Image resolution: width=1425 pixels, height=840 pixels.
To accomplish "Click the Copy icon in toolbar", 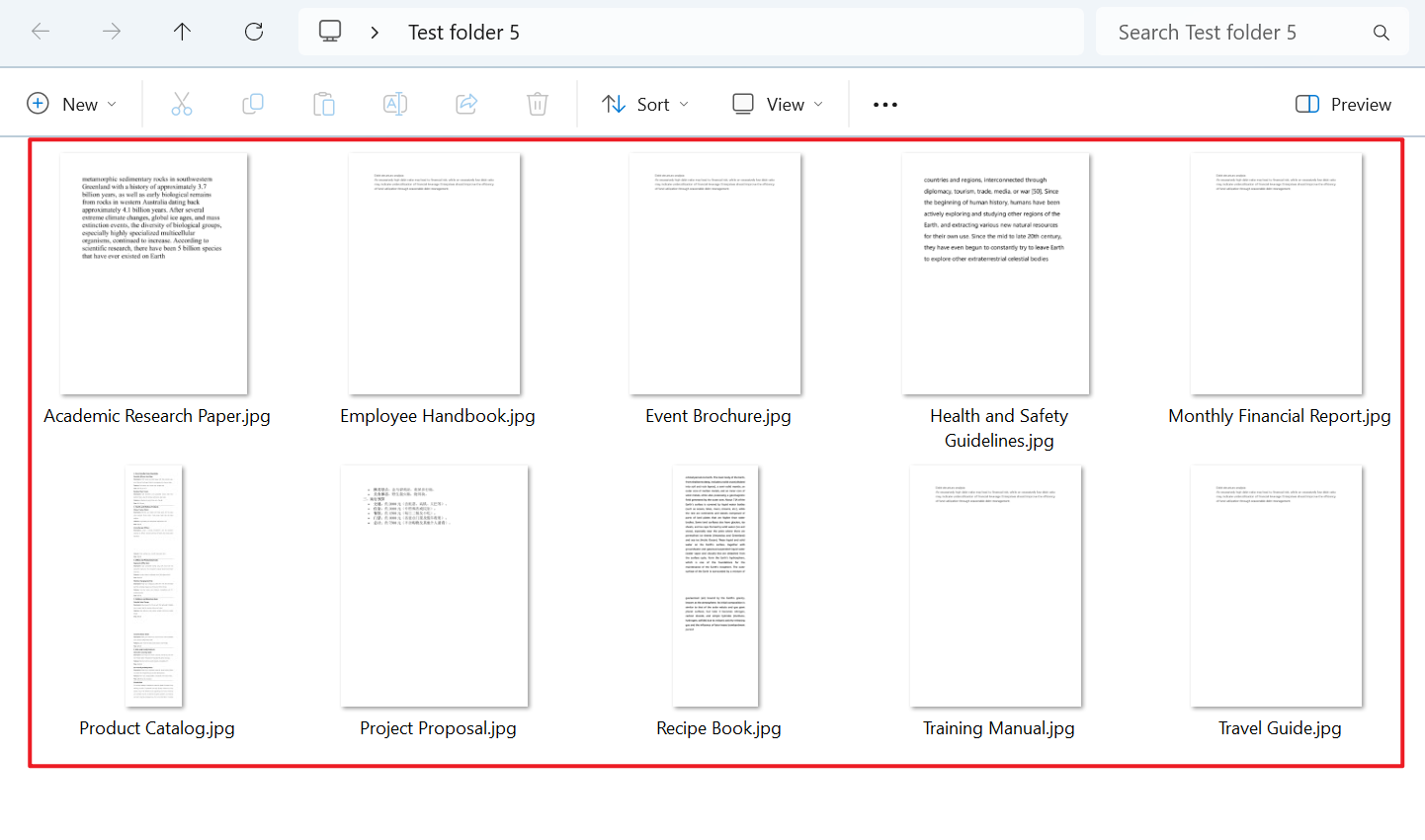I will pyautogui.click(x=253, y=104).
